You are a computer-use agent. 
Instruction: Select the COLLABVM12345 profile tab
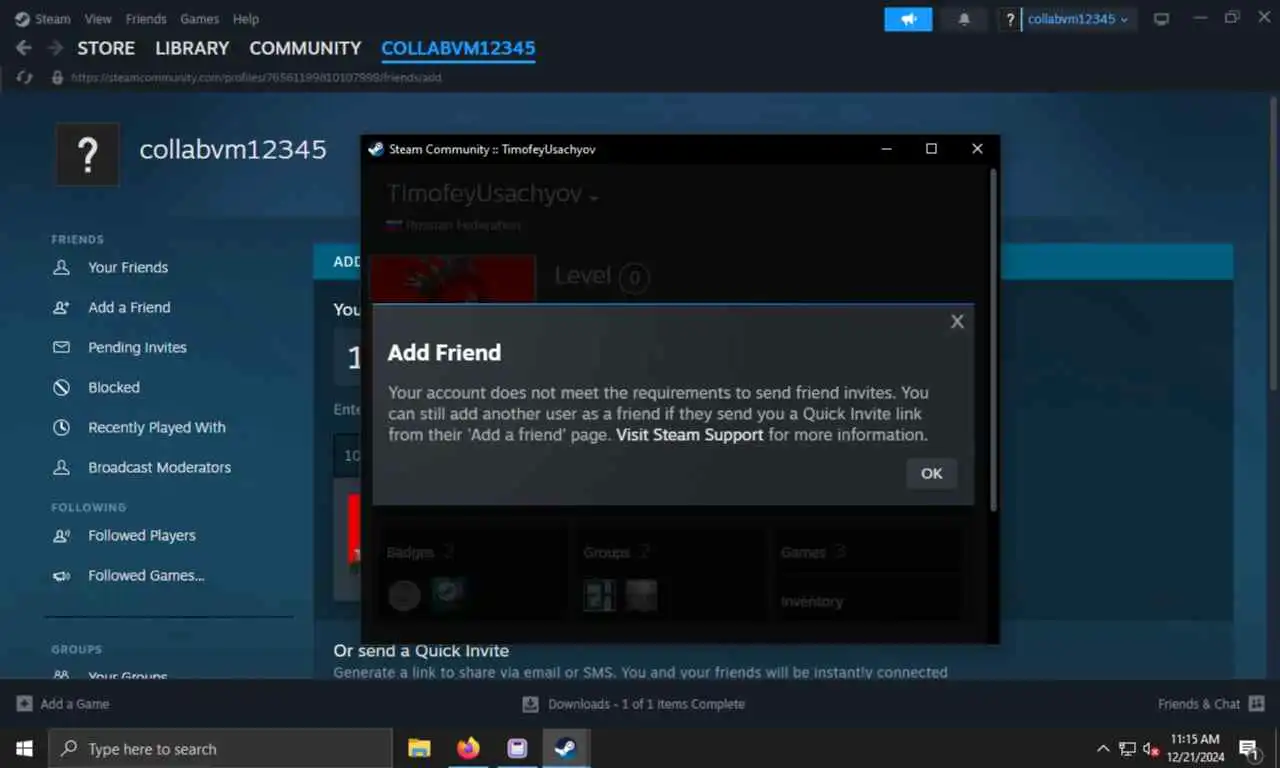coord(458,48)
